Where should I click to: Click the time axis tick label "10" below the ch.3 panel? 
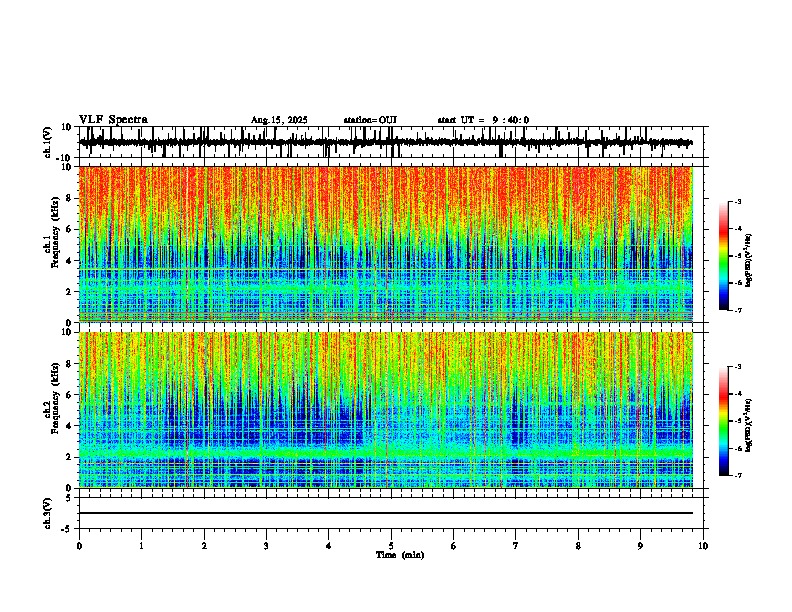[x=703, y=546]
